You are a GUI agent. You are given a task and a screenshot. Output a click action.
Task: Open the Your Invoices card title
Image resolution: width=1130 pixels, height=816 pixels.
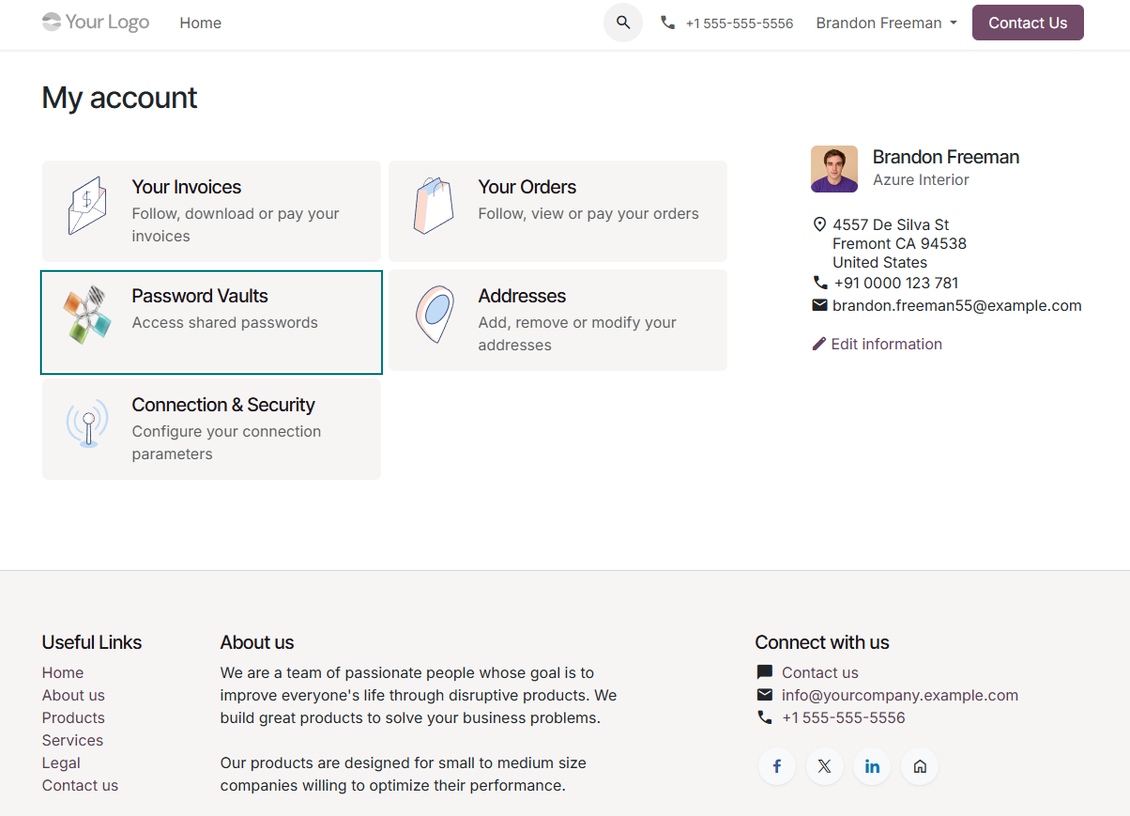tap(186, 187)
